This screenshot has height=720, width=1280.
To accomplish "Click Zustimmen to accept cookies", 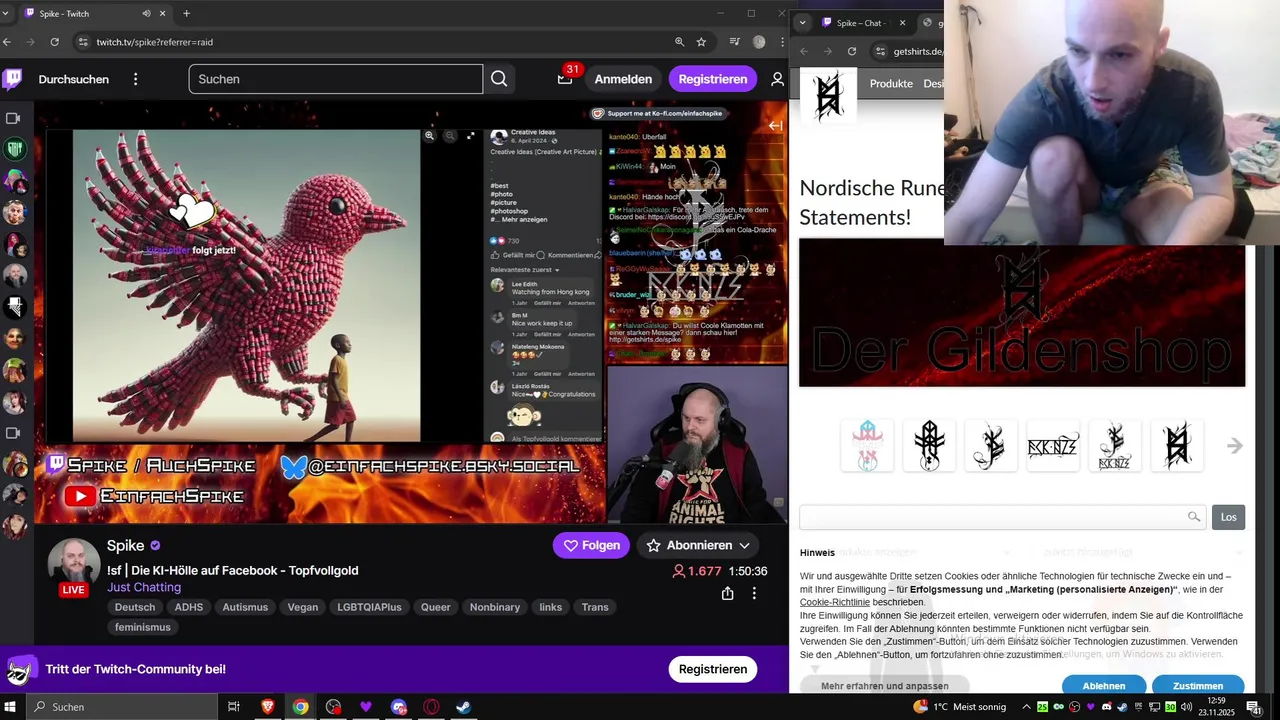I will [1198, 686].
